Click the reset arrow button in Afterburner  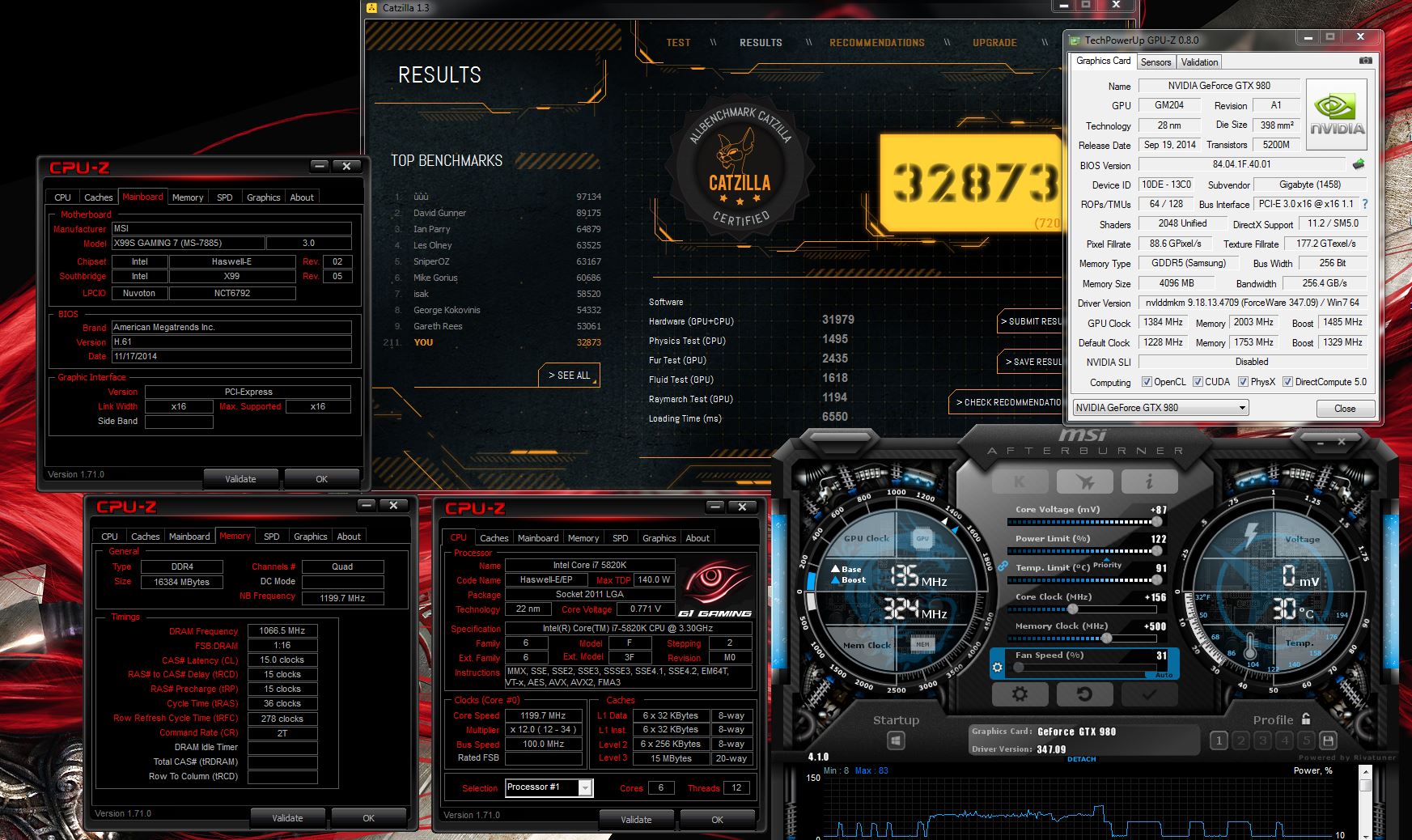(x=1084, y=694)
